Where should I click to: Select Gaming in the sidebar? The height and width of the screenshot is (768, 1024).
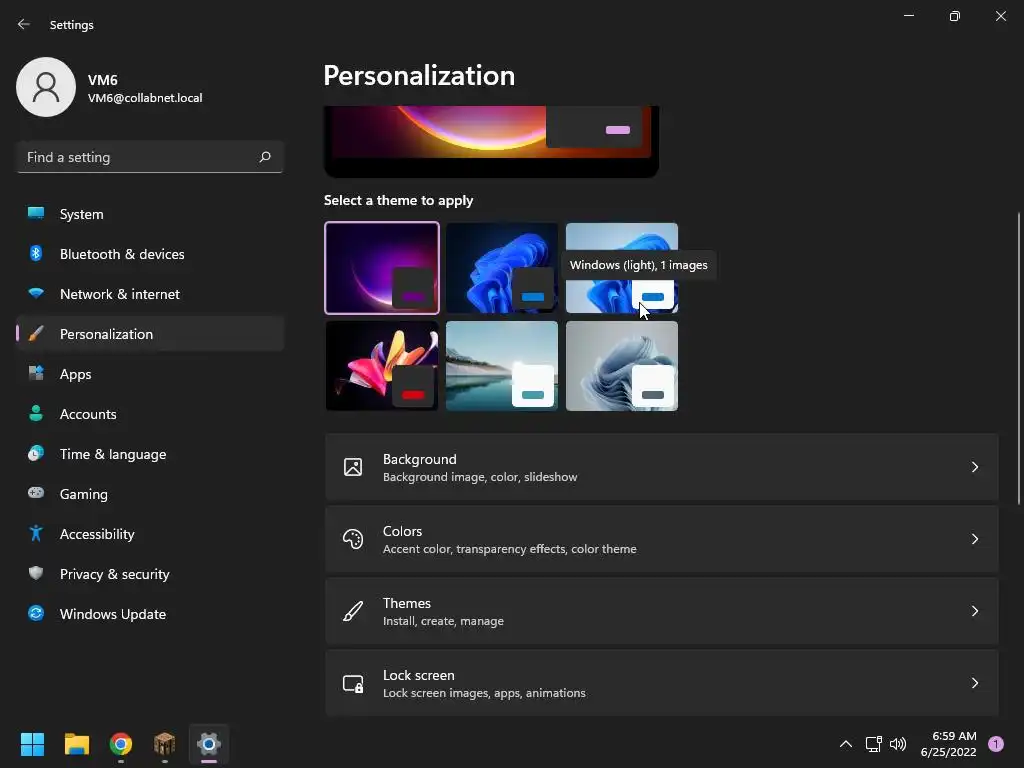tap(150, 494)
